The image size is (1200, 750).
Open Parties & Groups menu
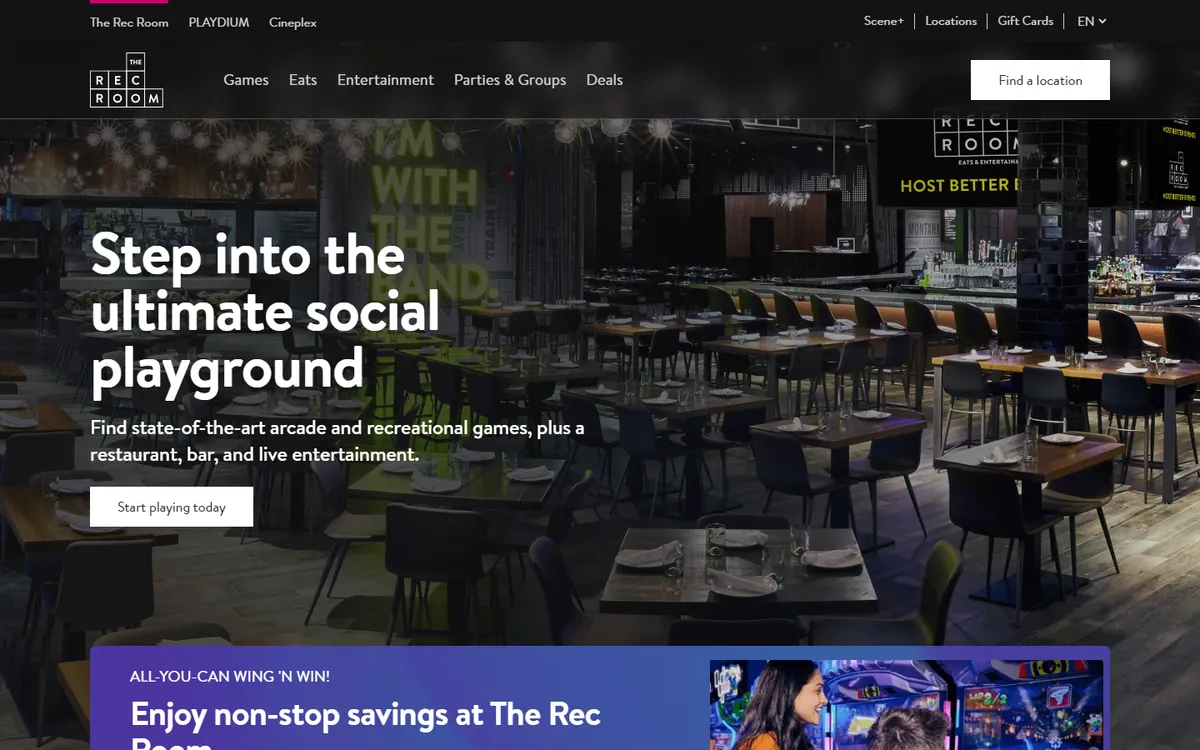pyautogui.click(x=510, y=80)
